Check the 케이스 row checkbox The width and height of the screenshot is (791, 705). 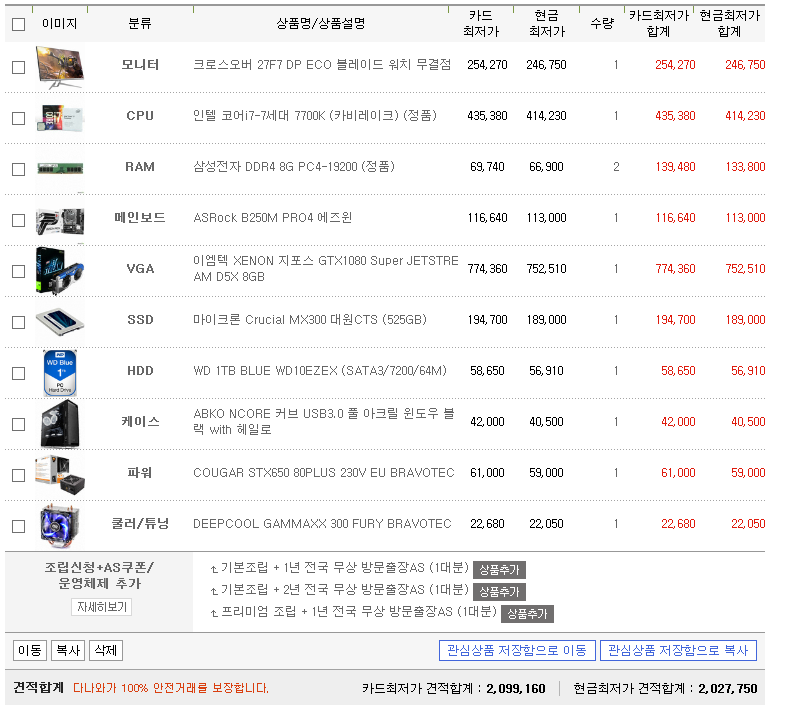tap(19, 424)
